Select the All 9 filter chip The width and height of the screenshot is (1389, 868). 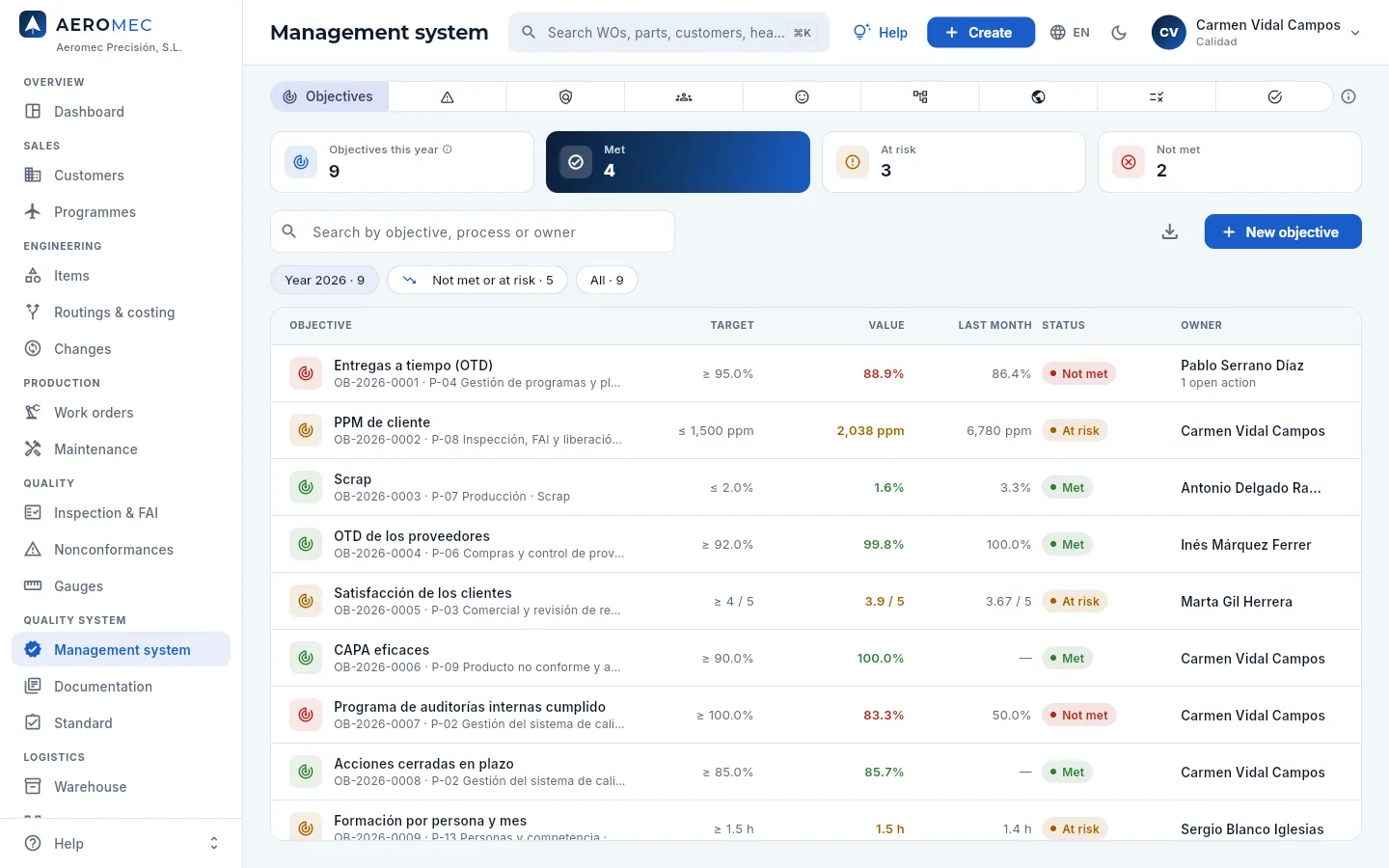pos(607,280)
